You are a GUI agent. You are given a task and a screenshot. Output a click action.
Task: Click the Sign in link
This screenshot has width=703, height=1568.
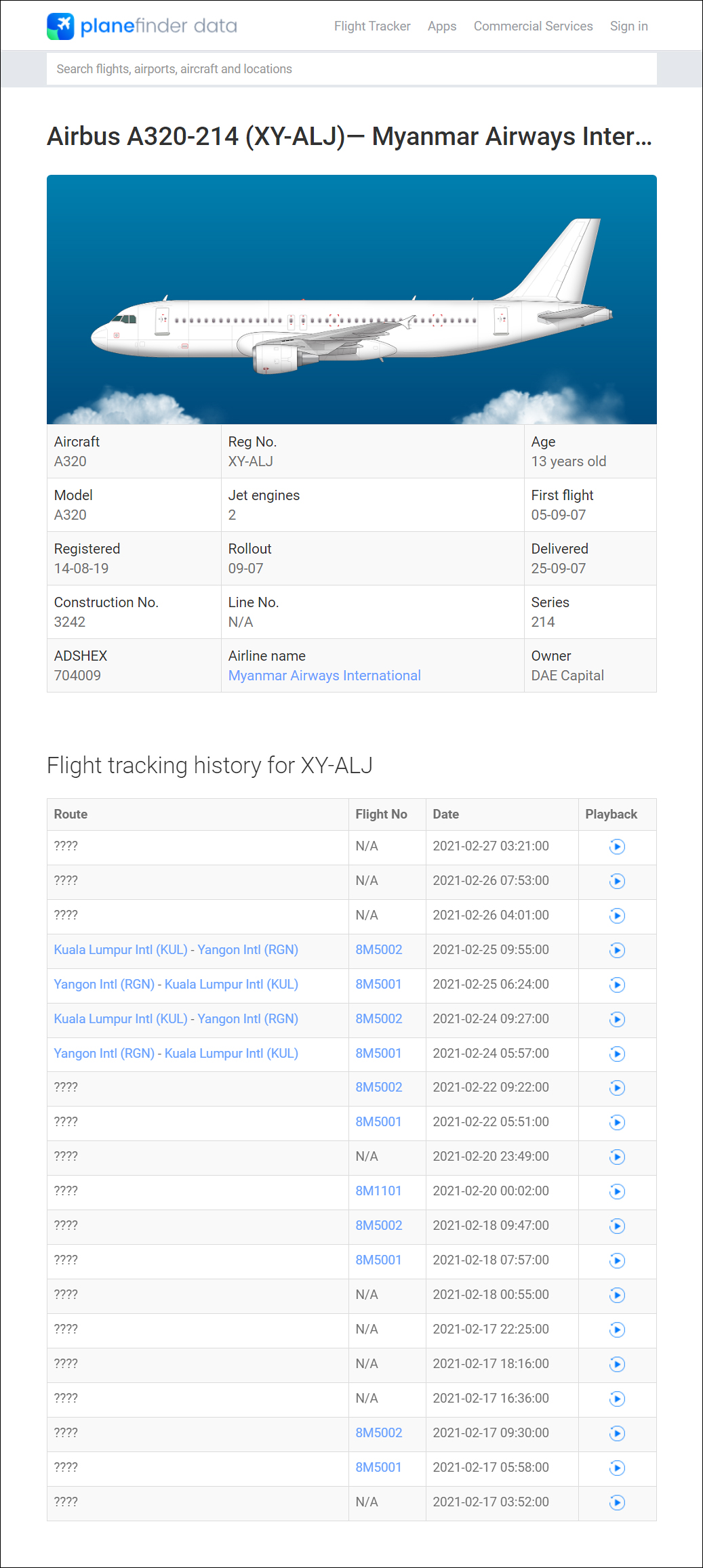click(629, 26)
